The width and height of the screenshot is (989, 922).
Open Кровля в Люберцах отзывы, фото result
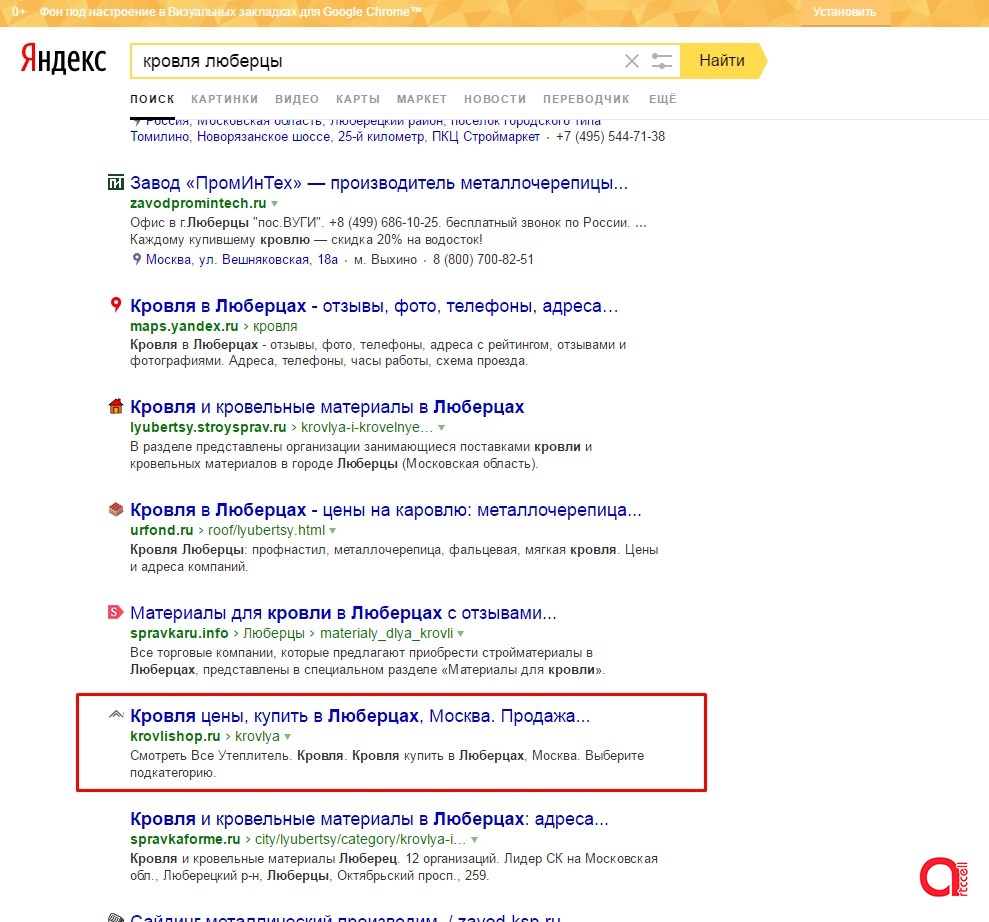click(374, 306)
